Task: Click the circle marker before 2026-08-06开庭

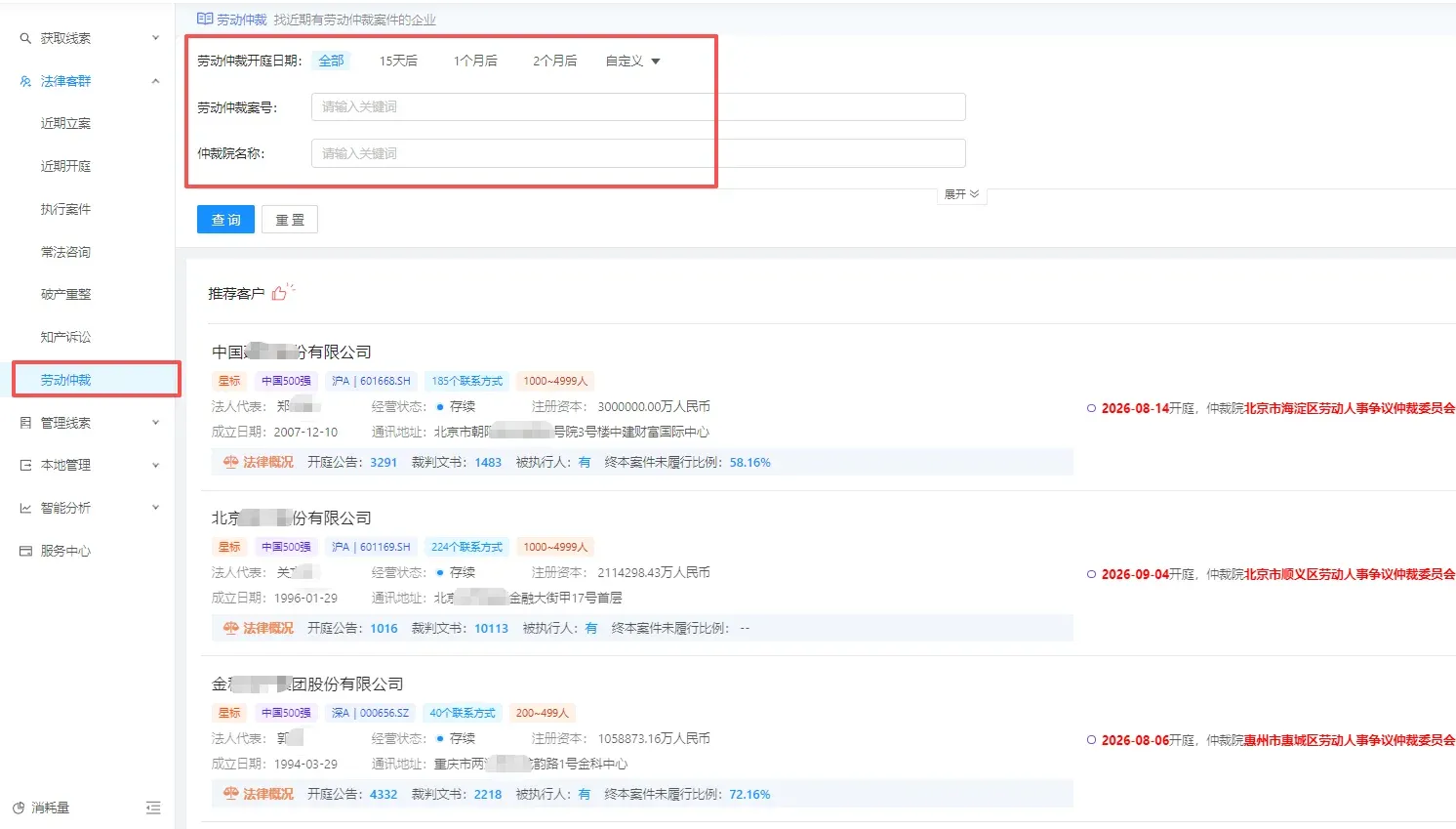Action: click(1091, 740)
